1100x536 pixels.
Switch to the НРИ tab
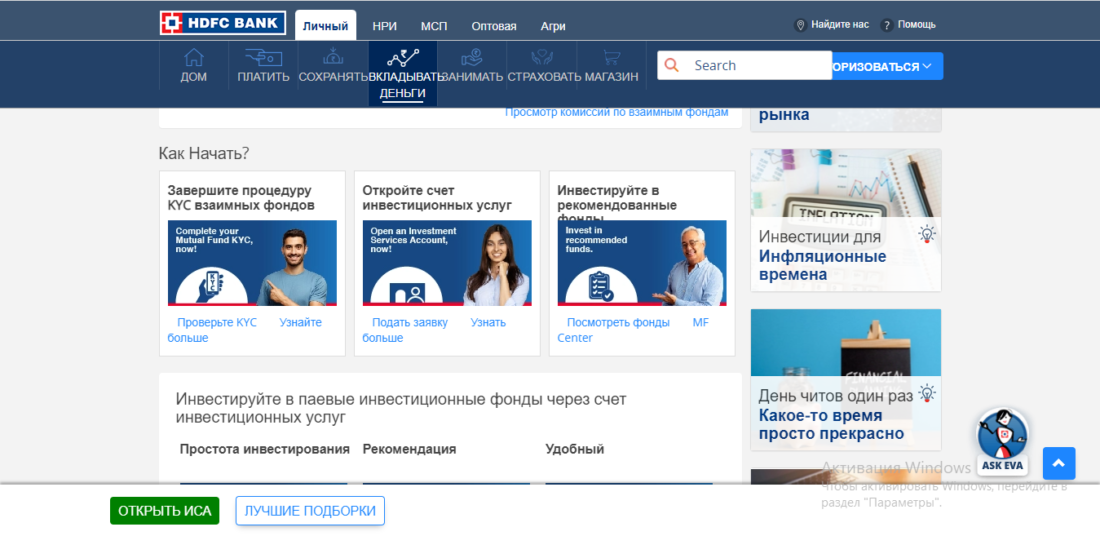384,26
